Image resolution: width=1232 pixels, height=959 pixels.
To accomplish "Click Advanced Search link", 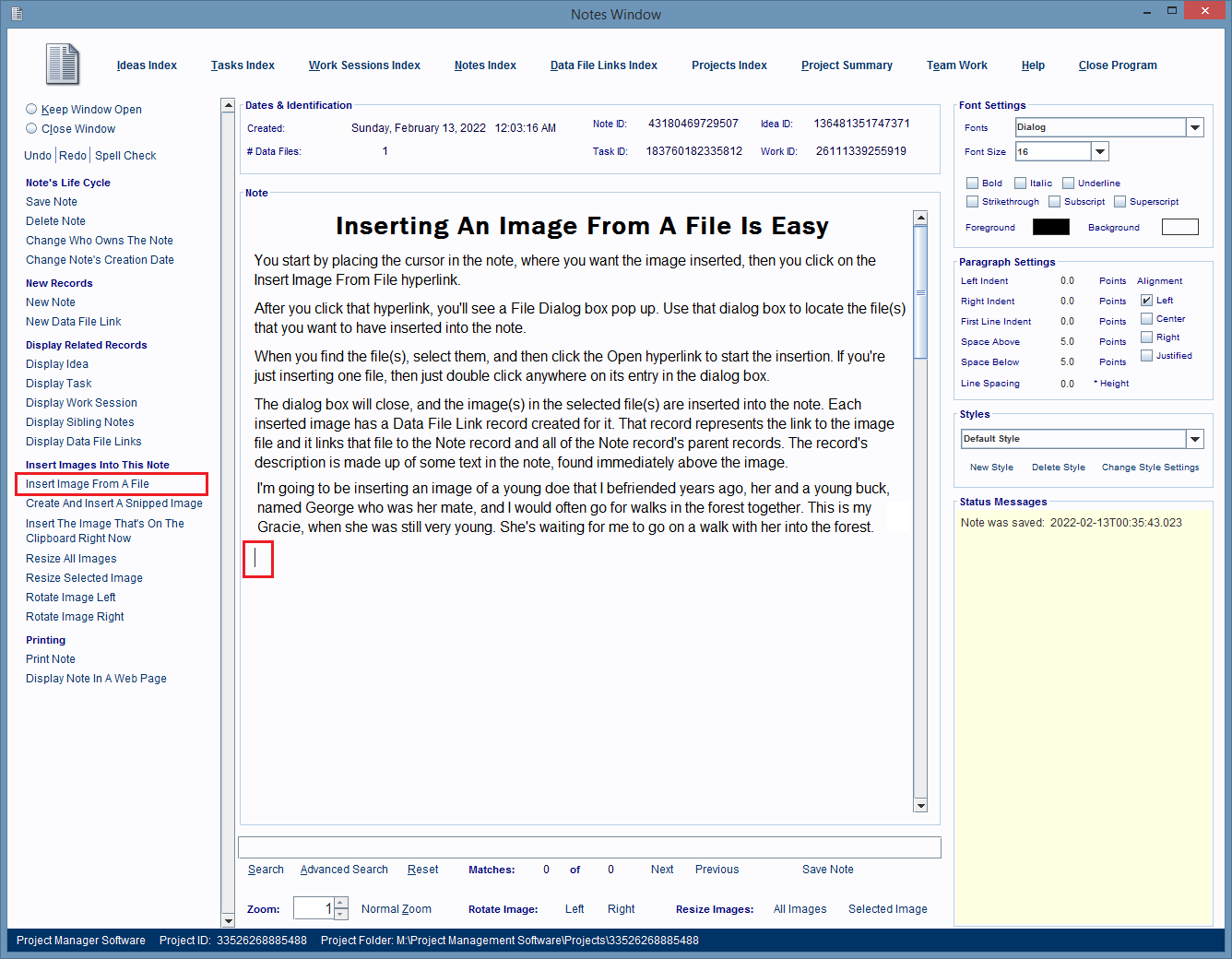I will [x=344, y=870].
